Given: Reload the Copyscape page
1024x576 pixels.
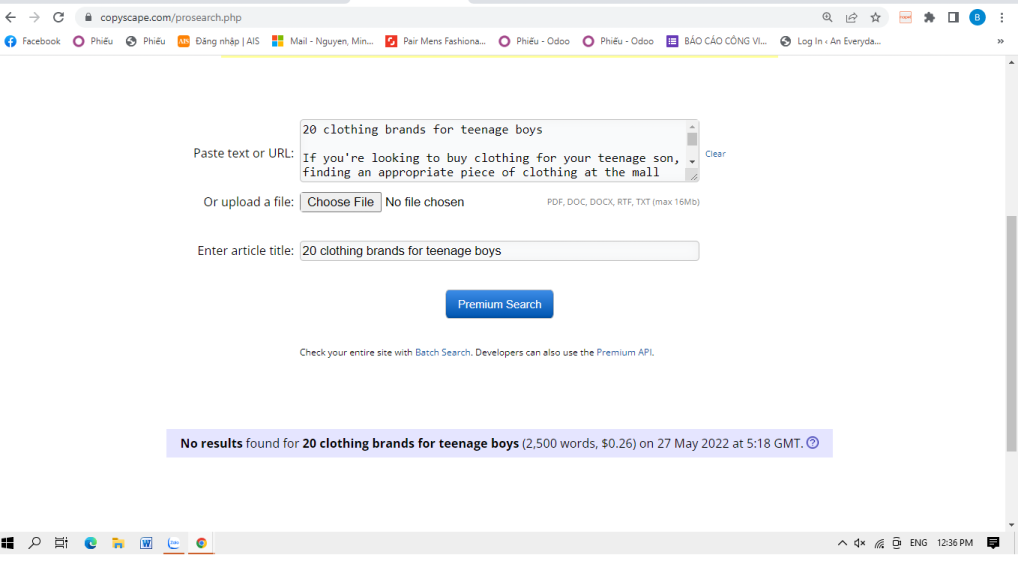Looking at the screenshot, I should [x=58, y=17].
